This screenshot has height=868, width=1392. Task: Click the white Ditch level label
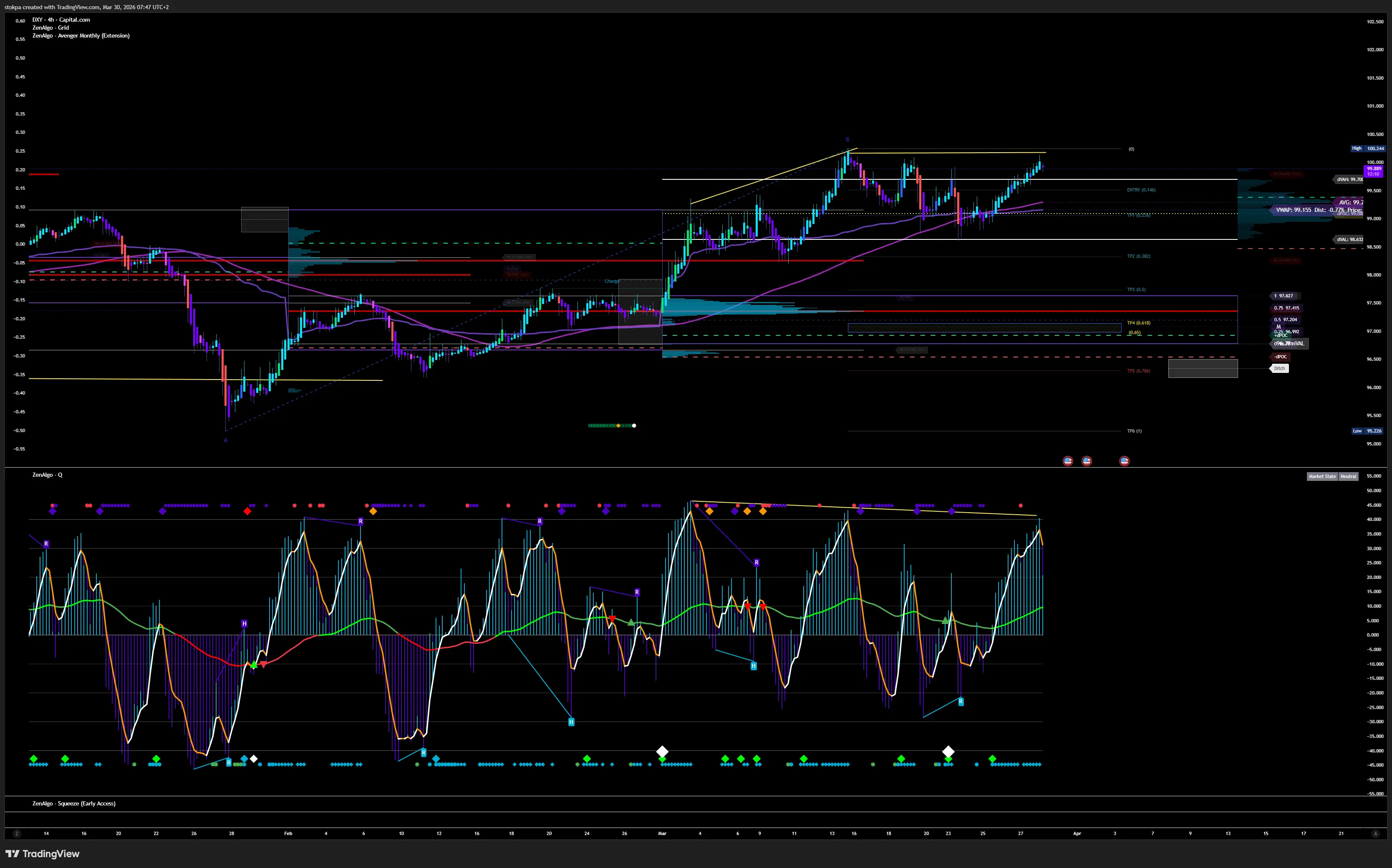click(1279, 369)
